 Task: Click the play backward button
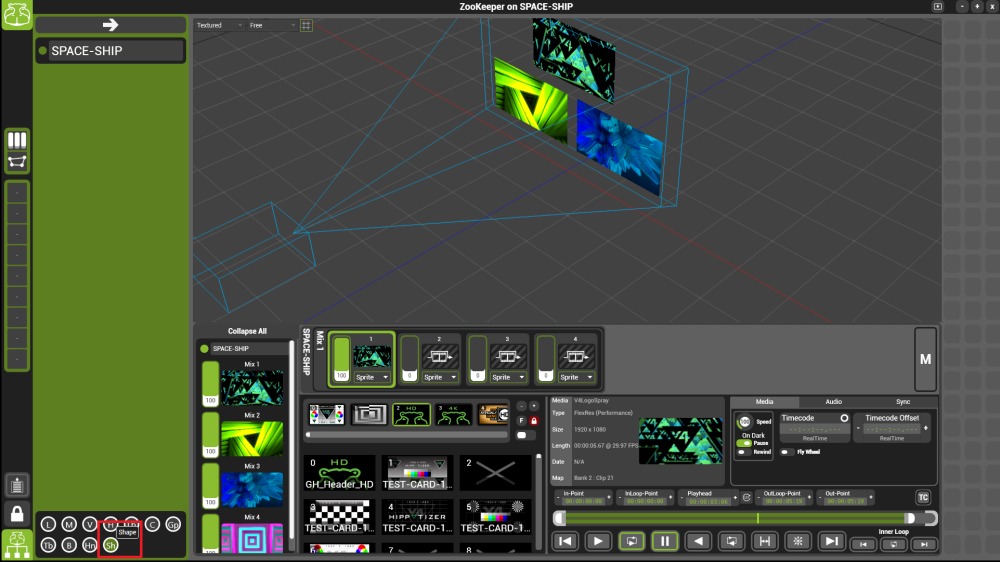pyautogui.click(x=698, y=542)
